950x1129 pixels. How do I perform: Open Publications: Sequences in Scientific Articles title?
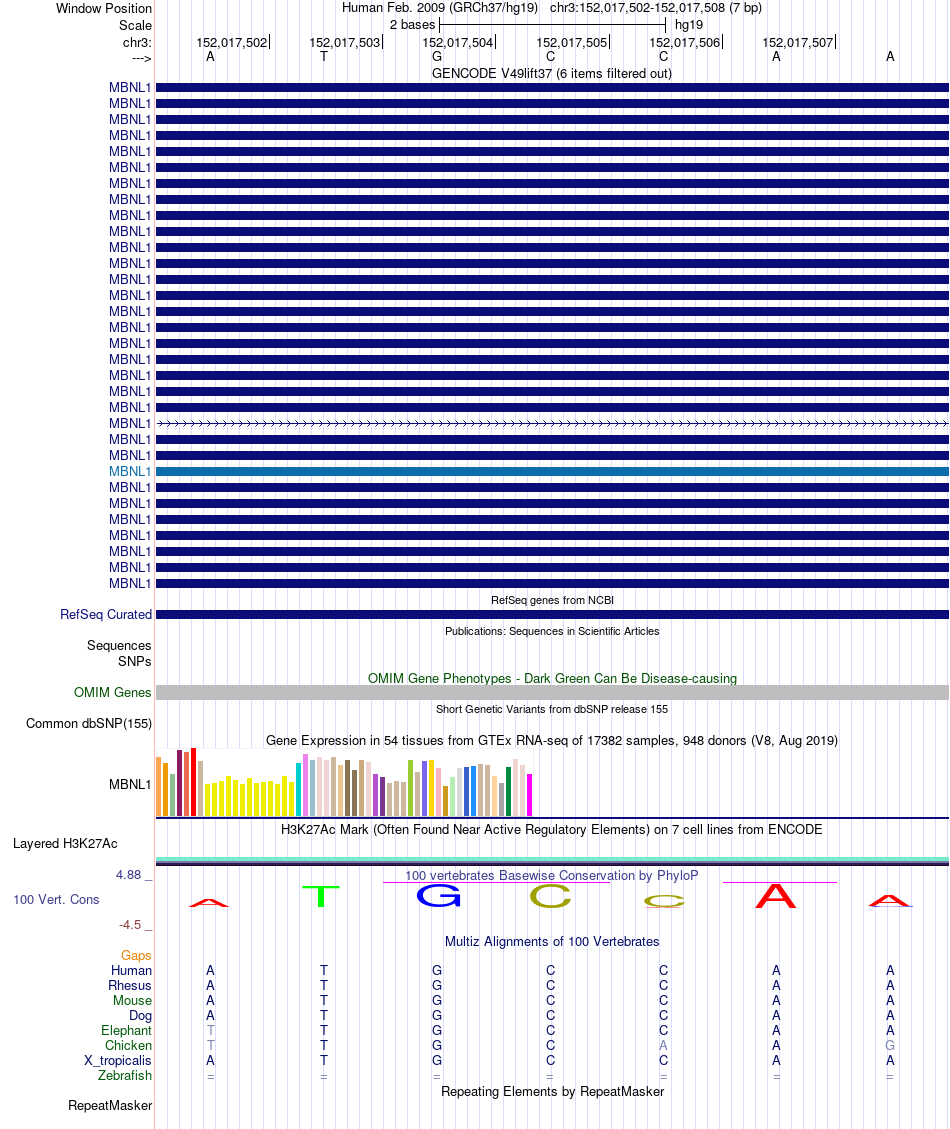pos(552,631)
